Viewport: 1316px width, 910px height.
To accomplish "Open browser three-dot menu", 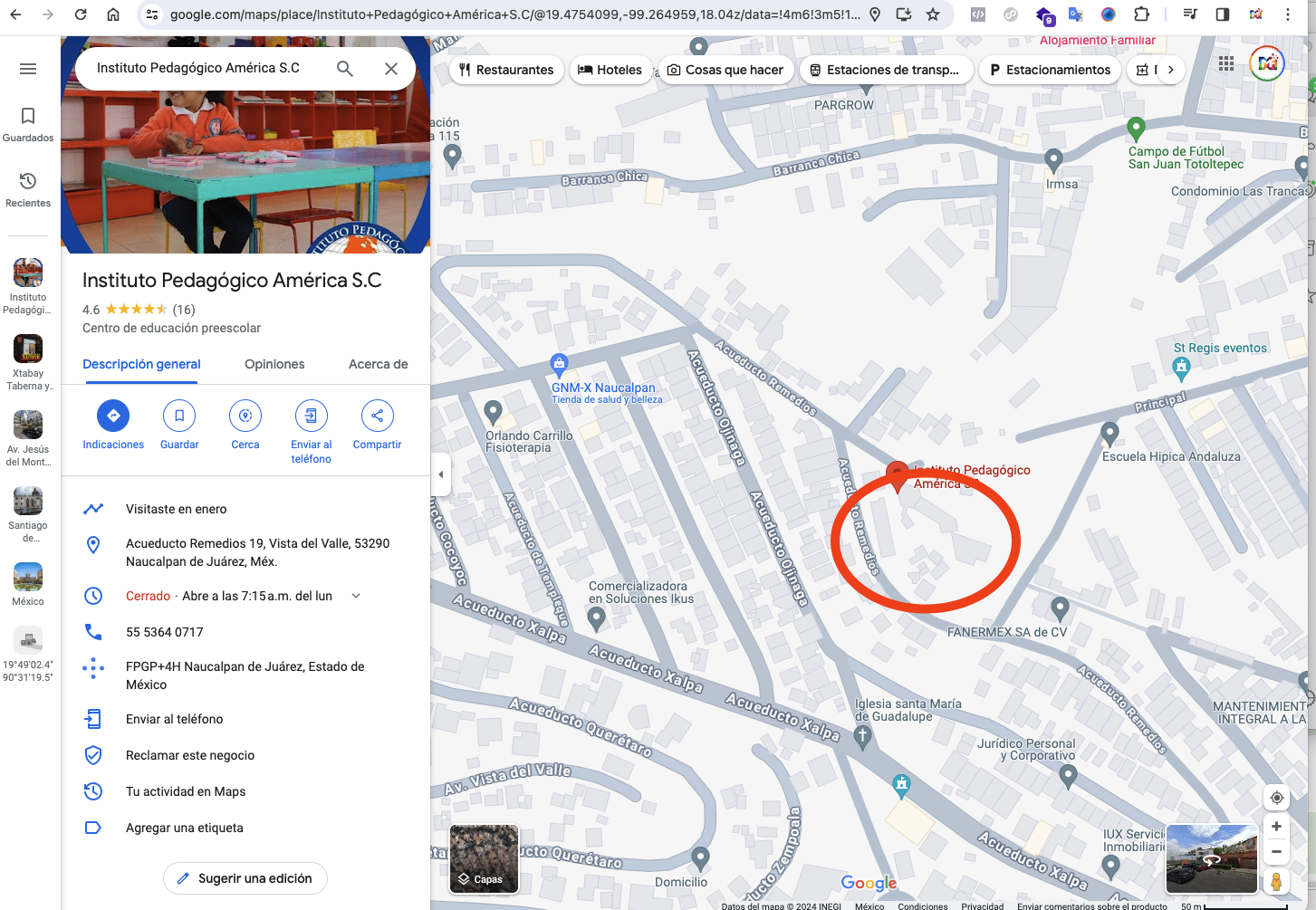I will (x=1288, y=14).
